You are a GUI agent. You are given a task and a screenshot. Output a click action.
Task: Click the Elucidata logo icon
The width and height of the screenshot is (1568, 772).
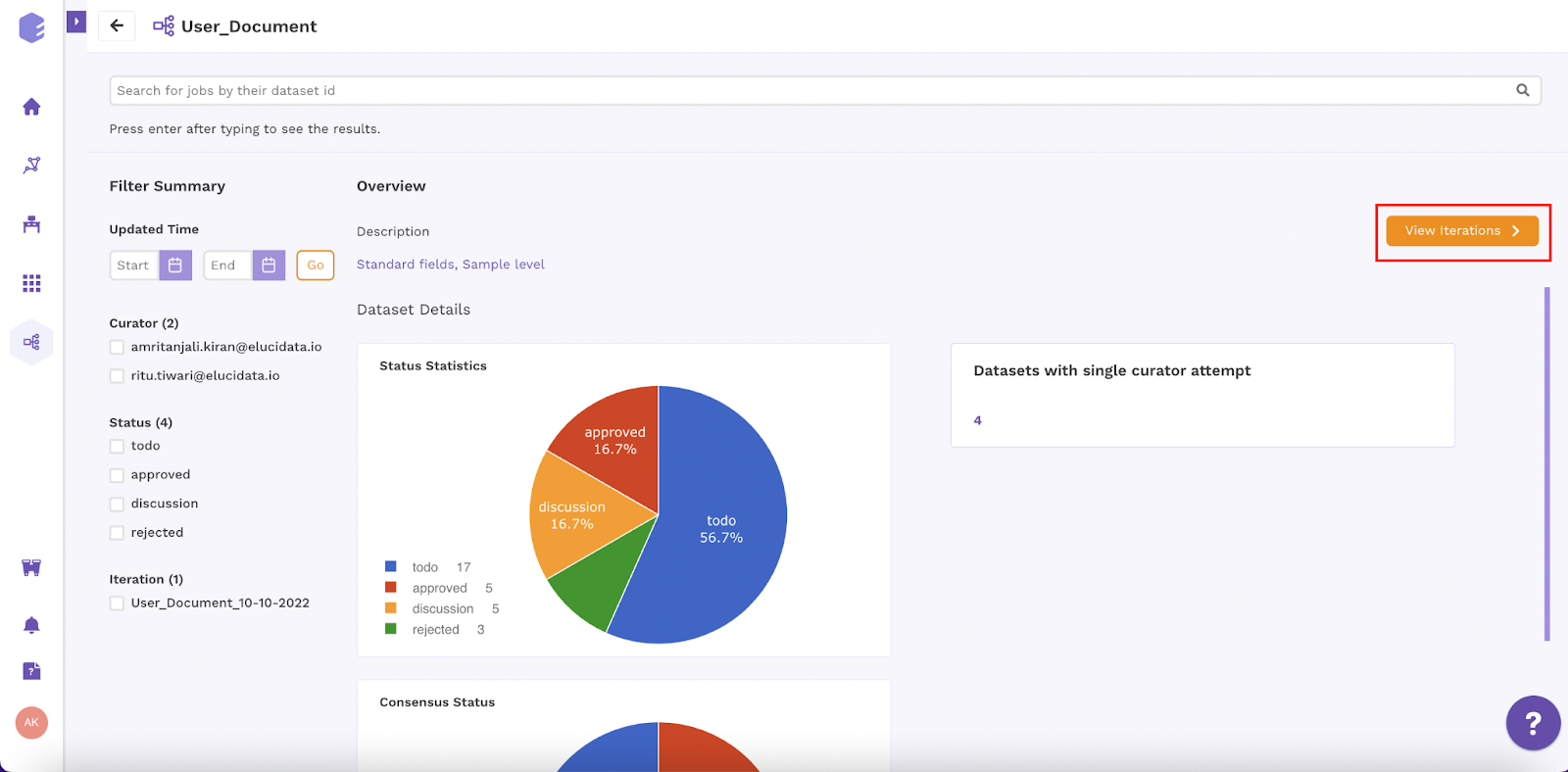point(31,27)
